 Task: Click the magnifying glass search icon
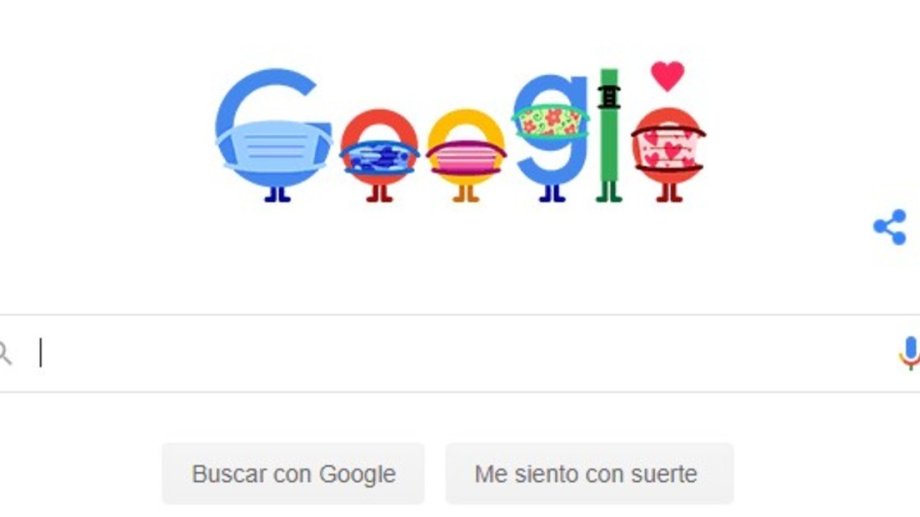5,353
